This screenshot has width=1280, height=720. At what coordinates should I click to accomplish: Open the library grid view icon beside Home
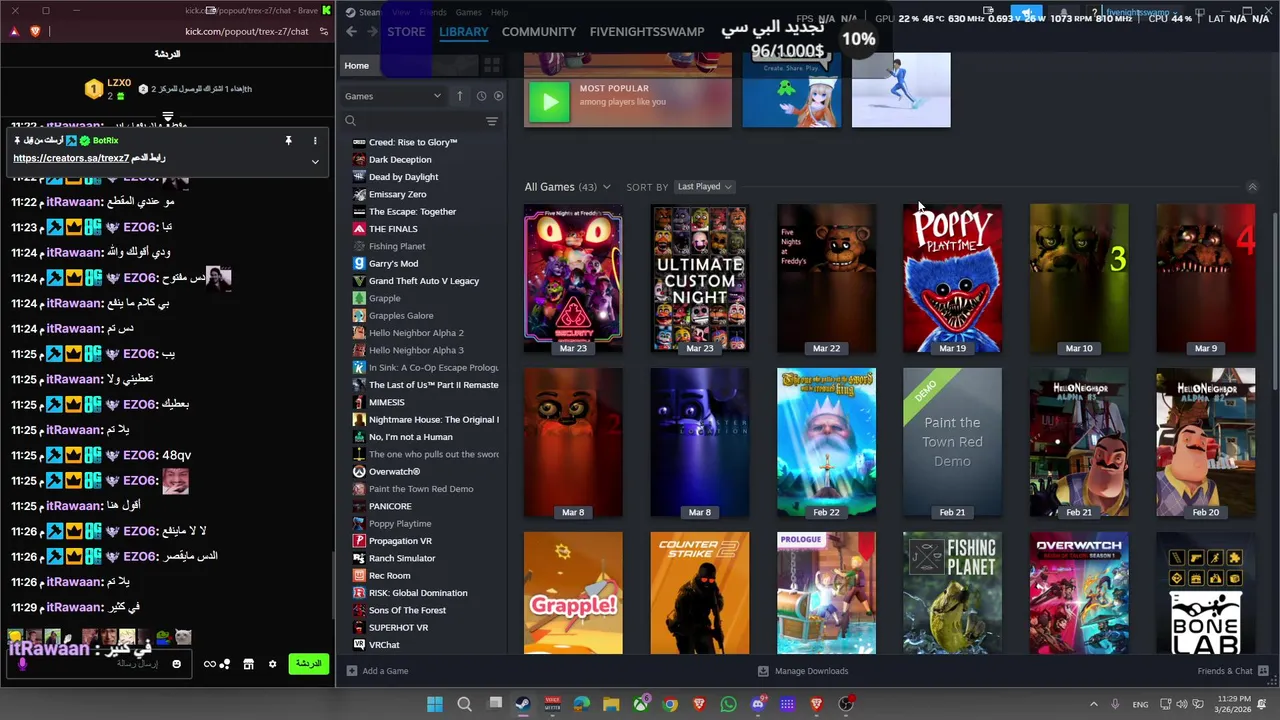(x=491, y=65)
